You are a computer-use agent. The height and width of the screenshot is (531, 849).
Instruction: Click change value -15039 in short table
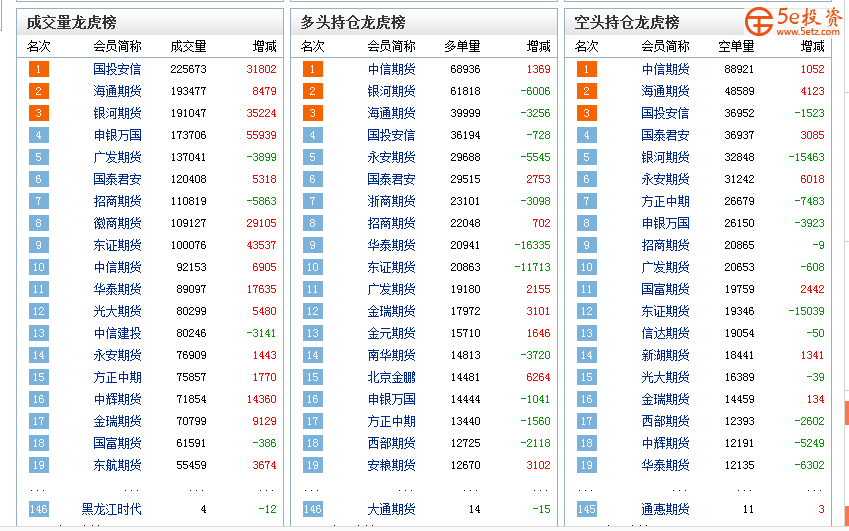[x=806, y=311]
